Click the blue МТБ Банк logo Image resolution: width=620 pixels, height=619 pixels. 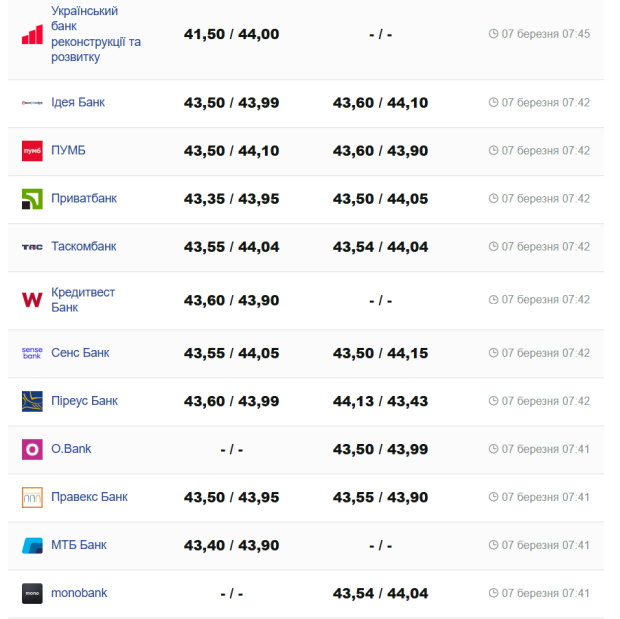pos(32,545)
